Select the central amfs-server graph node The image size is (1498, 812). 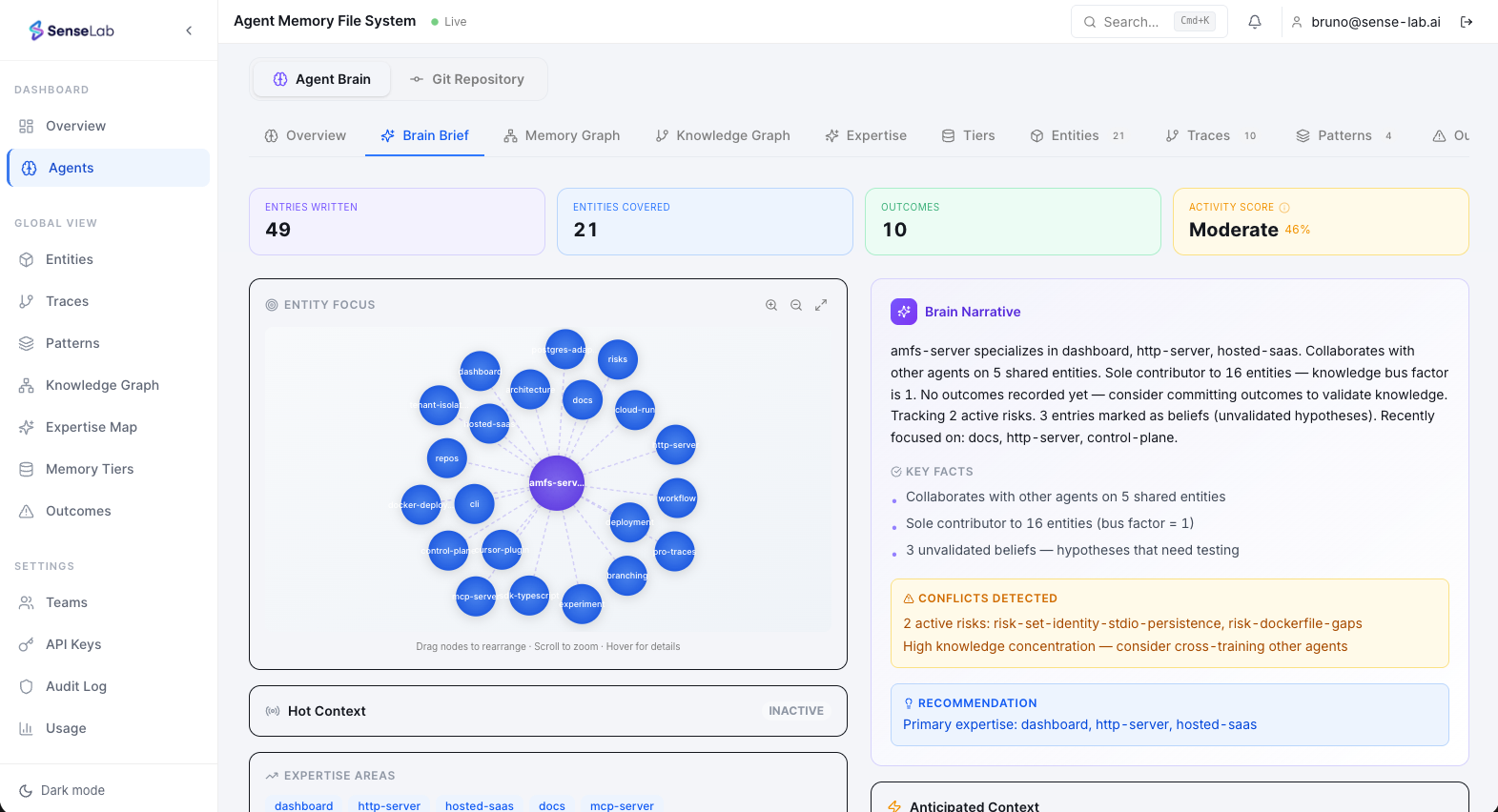[557, 482]
